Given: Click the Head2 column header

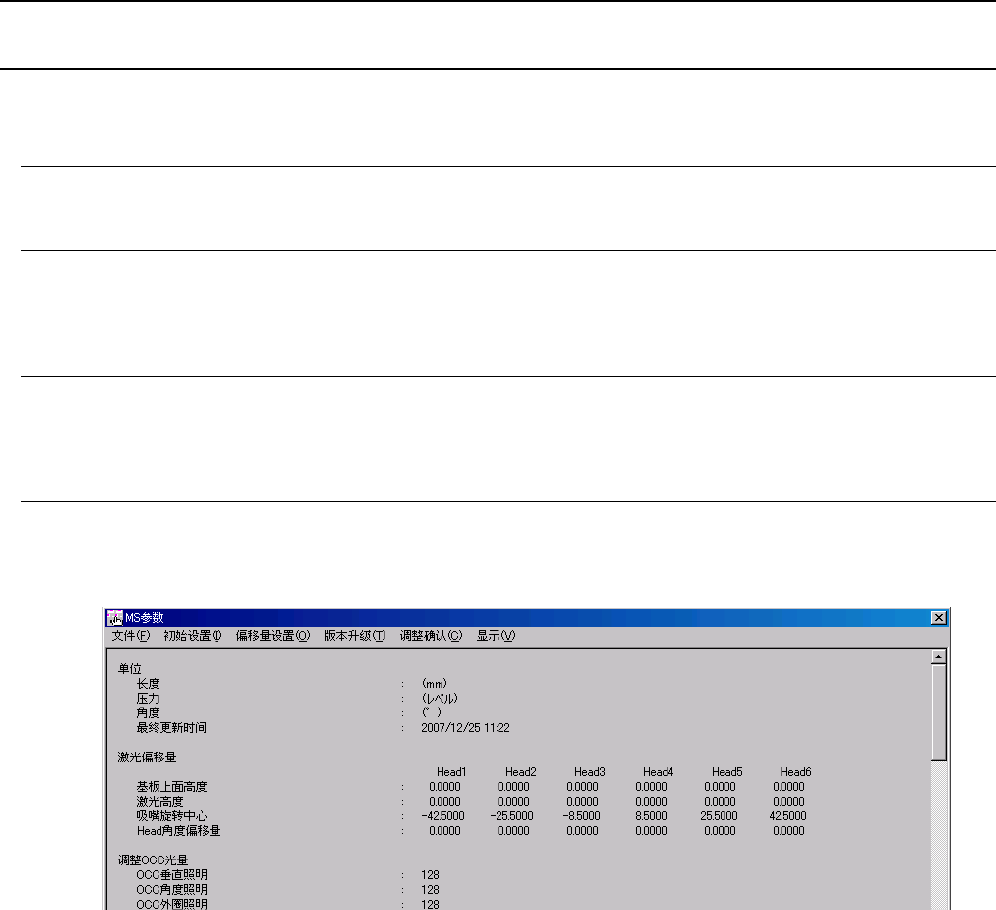Looking at the screenshot, I should click(x=521, y=772).
